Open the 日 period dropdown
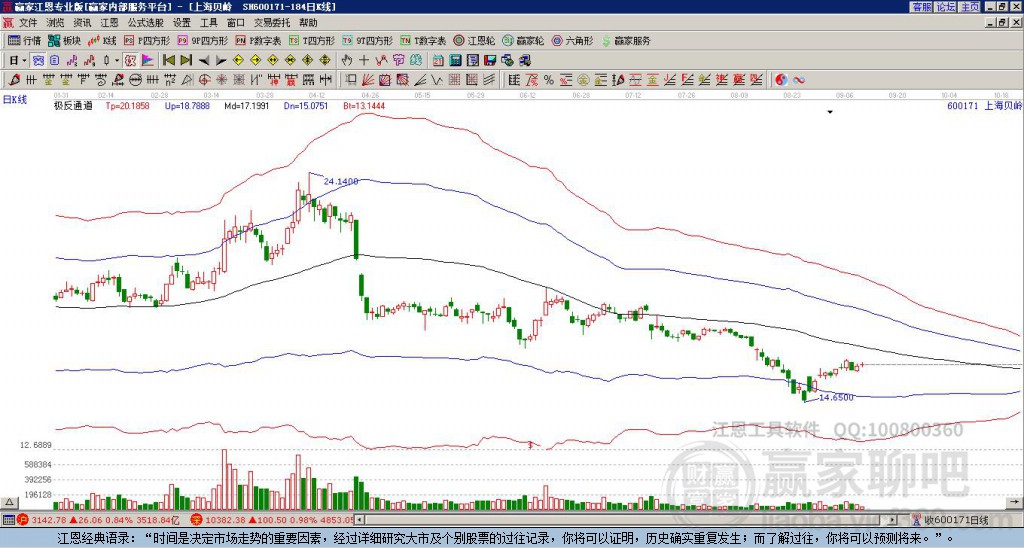The image size is (1024, 548). [x=18, y=60]
